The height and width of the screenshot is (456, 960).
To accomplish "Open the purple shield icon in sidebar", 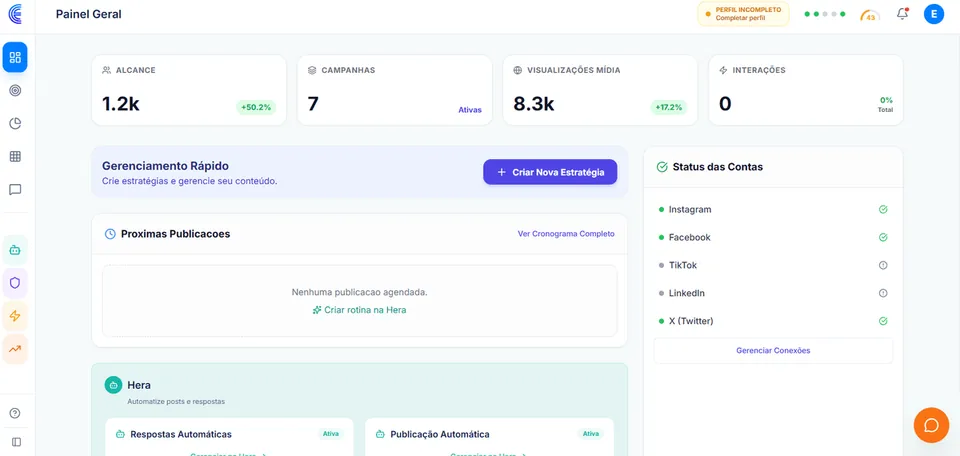I will coord(15,283).
